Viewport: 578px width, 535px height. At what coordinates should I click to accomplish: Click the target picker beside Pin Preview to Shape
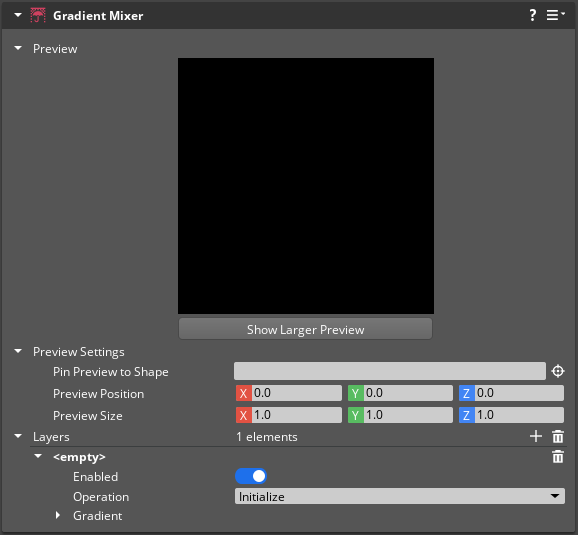click(x=558, y=371)
